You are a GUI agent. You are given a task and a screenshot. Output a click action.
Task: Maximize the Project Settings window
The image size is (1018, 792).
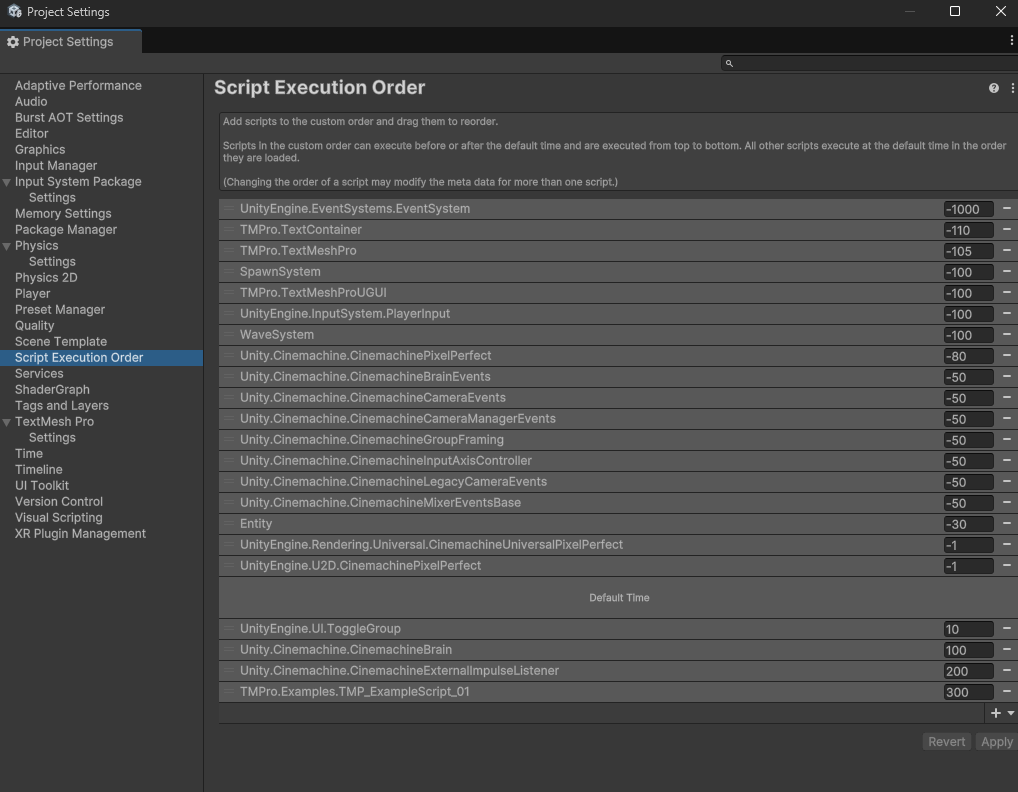click(954, 11)
